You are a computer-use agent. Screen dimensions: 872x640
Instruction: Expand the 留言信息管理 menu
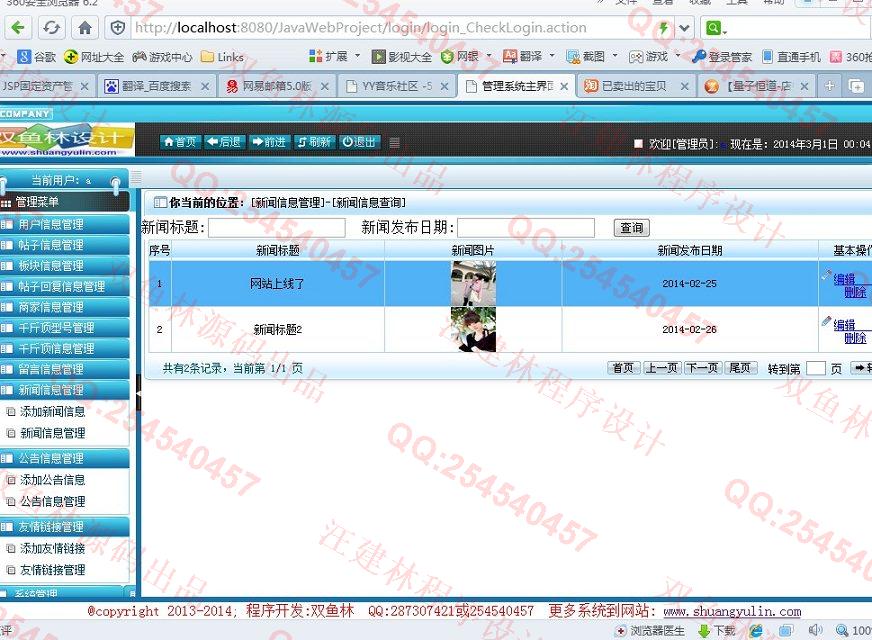(x=65, y=369)
